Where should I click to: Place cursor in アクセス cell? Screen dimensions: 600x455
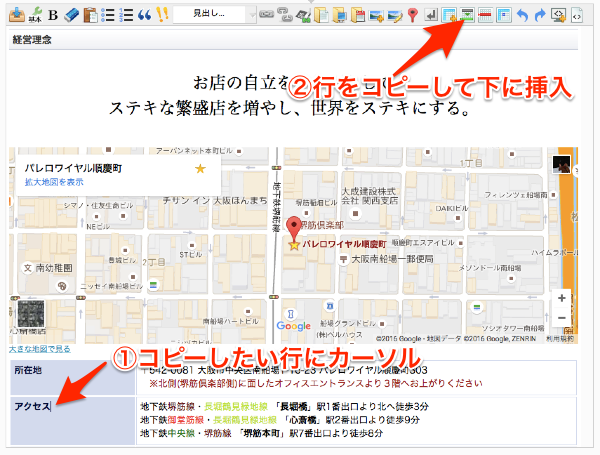point(73,421)
